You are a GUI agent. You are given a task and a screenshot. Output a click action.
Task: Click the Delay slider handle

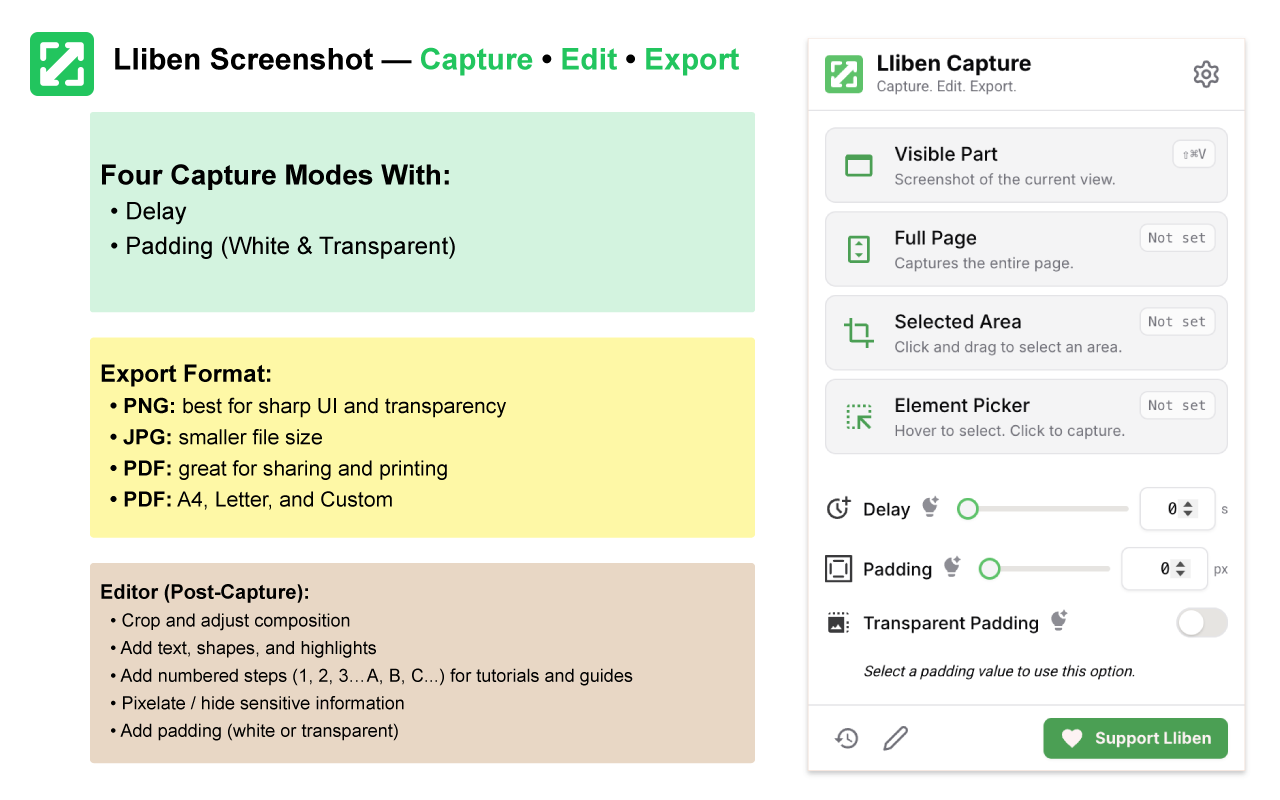(x=967, y=509)
